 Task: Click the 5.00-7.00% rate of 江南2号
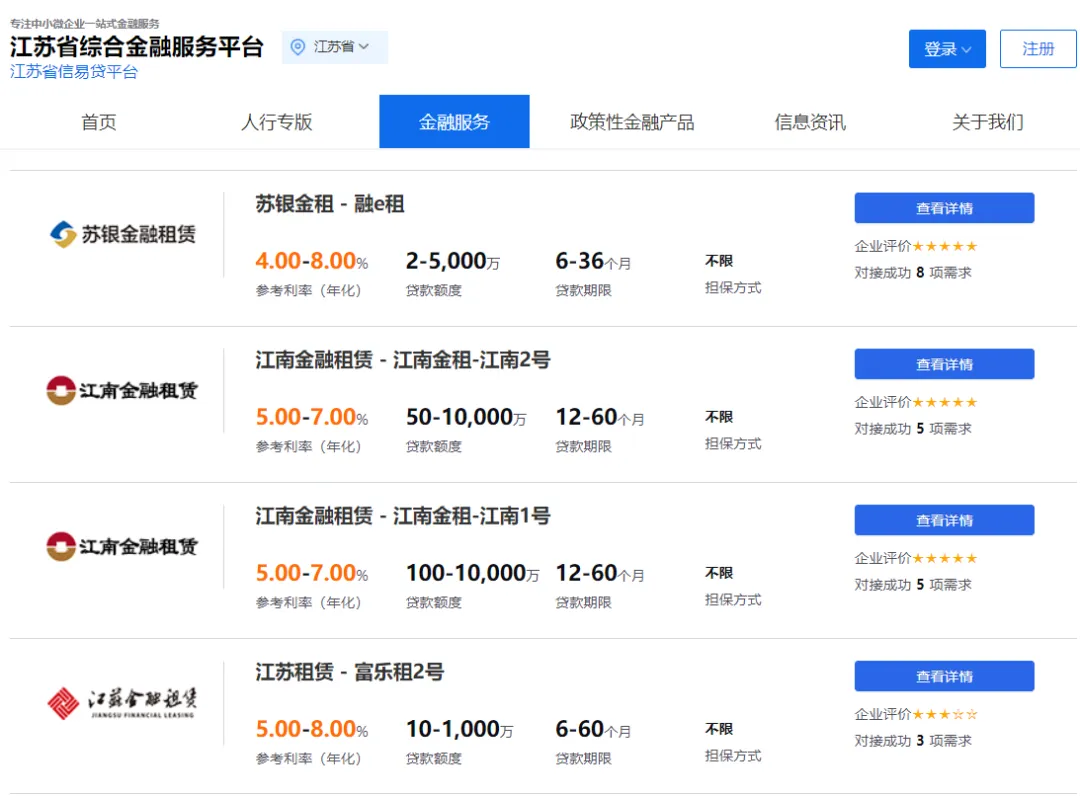click(311, 417)
